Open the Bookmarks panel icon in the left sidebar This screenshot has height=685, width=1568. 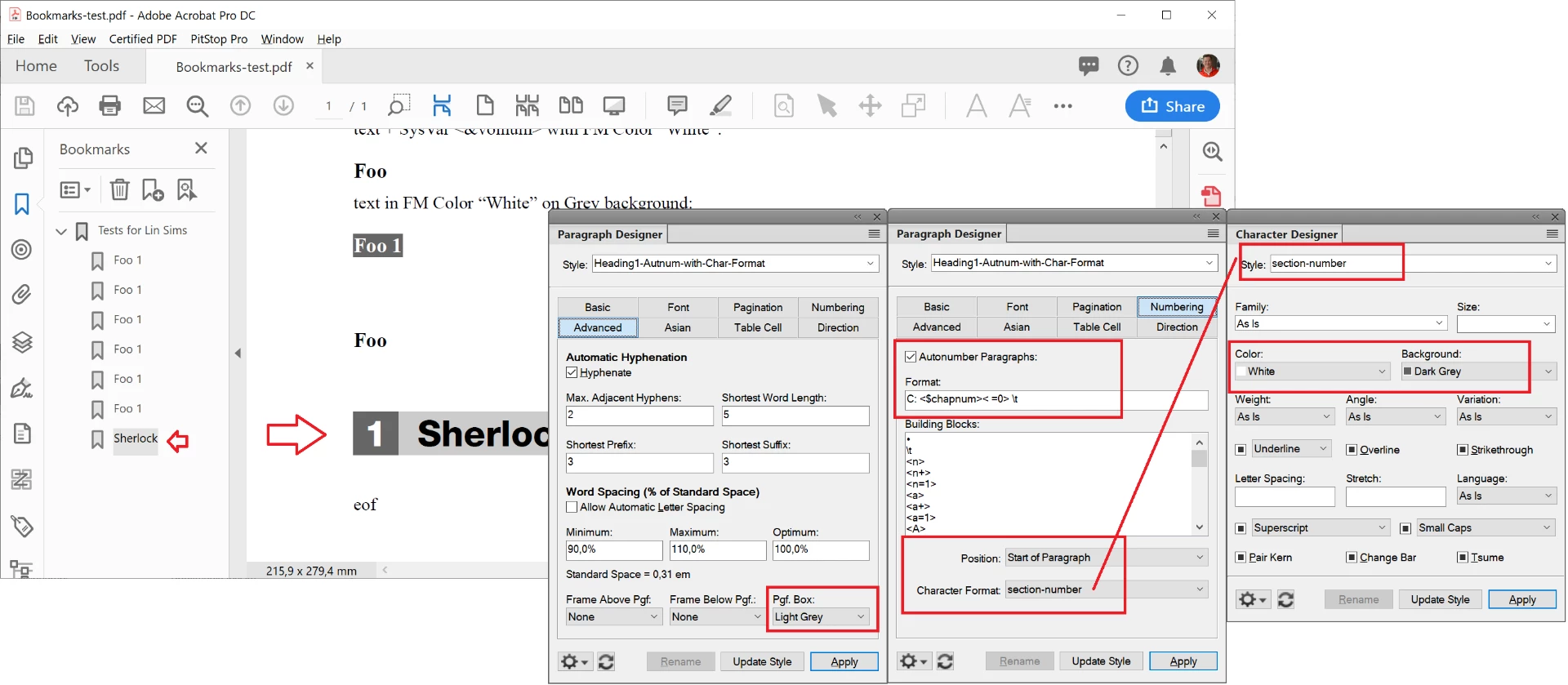[x=22, y=204]
